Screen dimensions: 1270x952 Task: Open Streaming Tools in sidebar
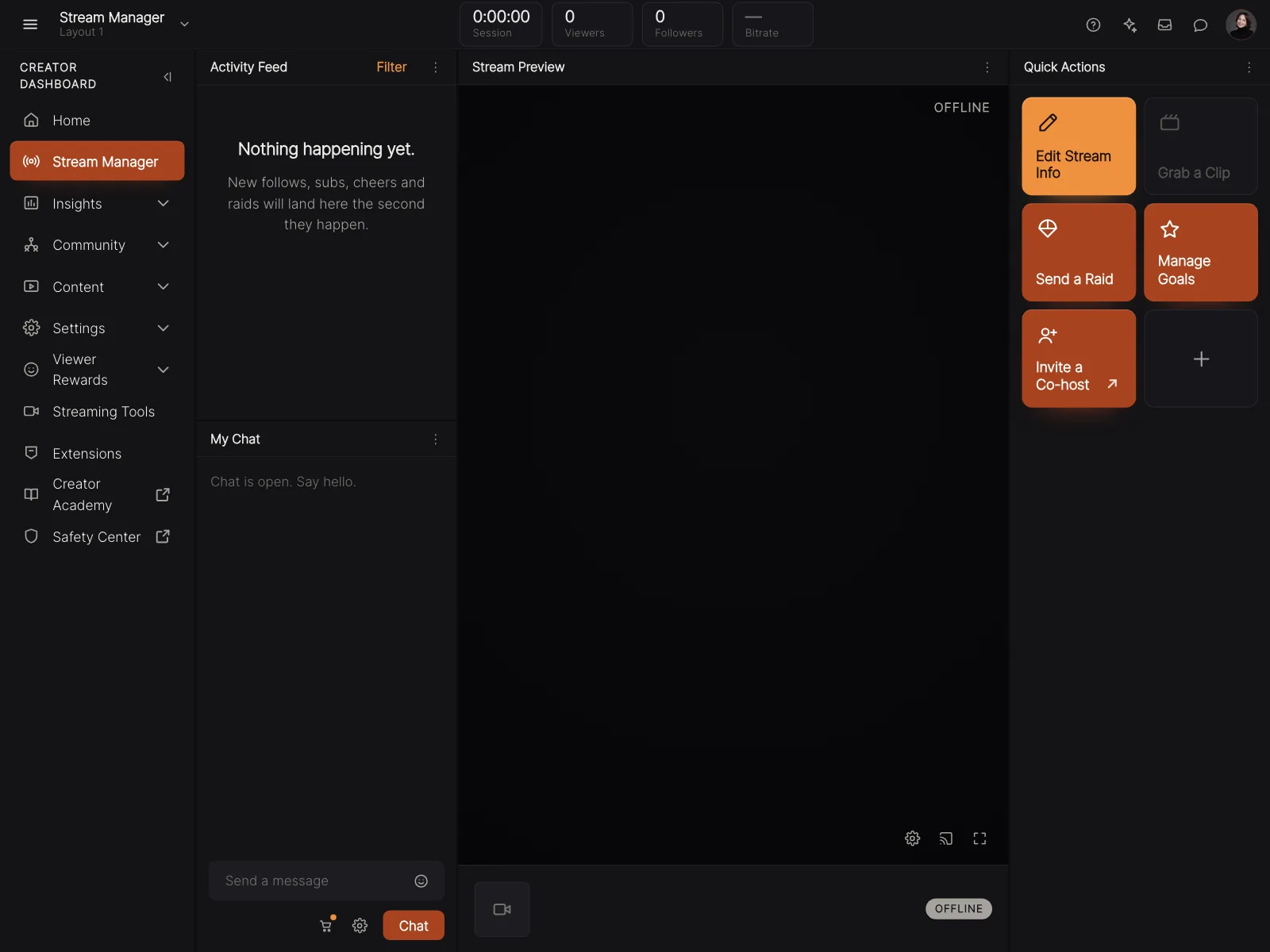tap(97, 412)
